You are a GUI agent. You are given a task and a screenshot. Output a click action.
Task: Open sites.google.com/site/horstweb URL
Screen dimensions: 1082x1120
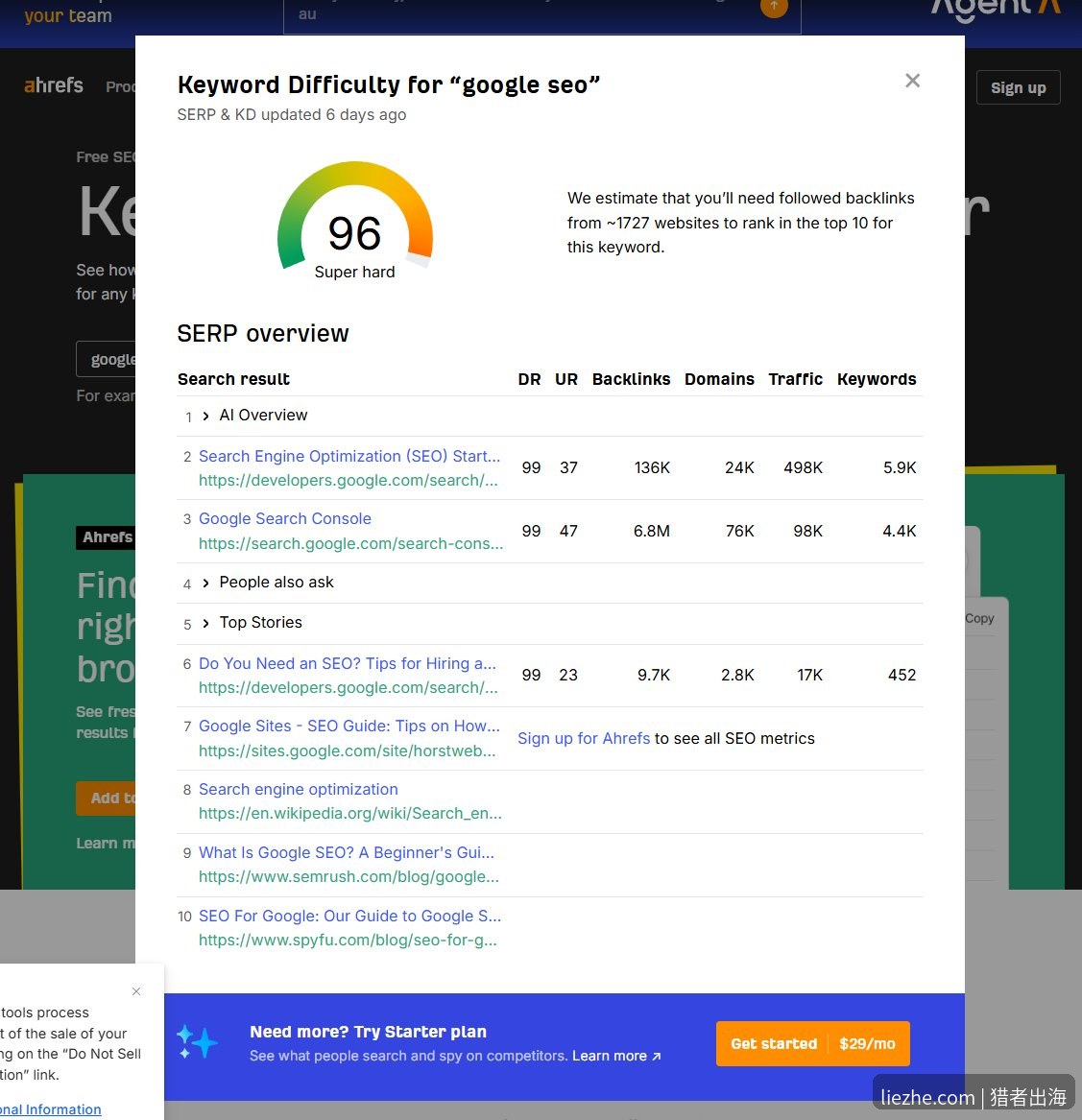pyautogui.click(x=347, y=751)
